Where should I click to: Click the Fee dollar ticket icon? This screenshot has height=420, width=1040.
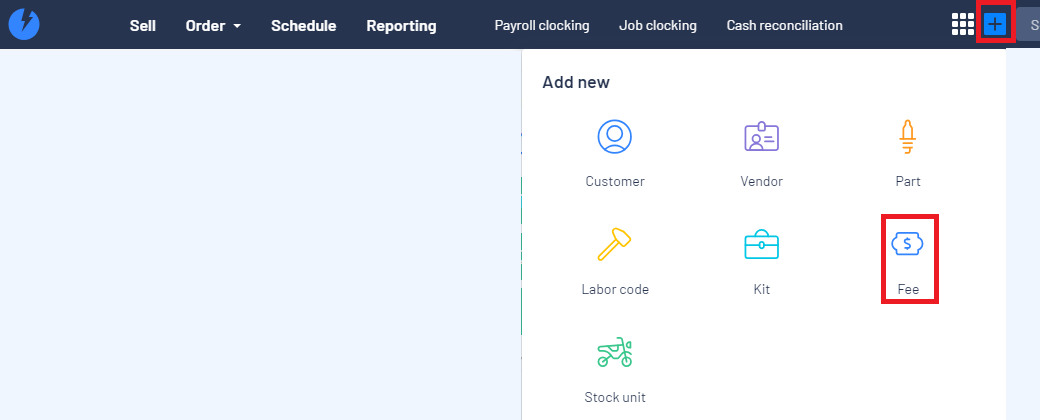click(907, 244)
